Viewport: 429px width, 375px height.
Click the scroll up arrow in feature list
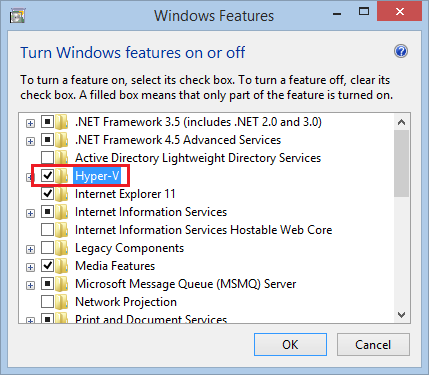401,122
